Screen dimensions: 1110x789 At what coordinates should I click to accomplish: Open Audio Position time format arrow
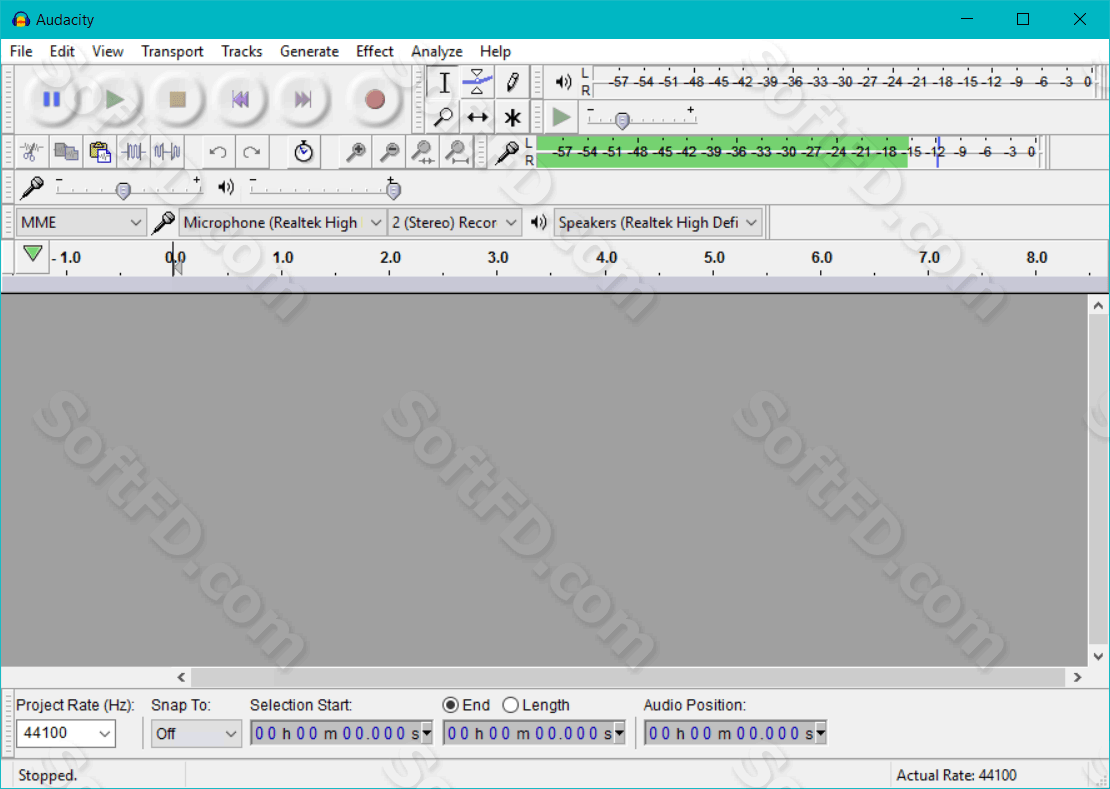(x=820, y=734)
